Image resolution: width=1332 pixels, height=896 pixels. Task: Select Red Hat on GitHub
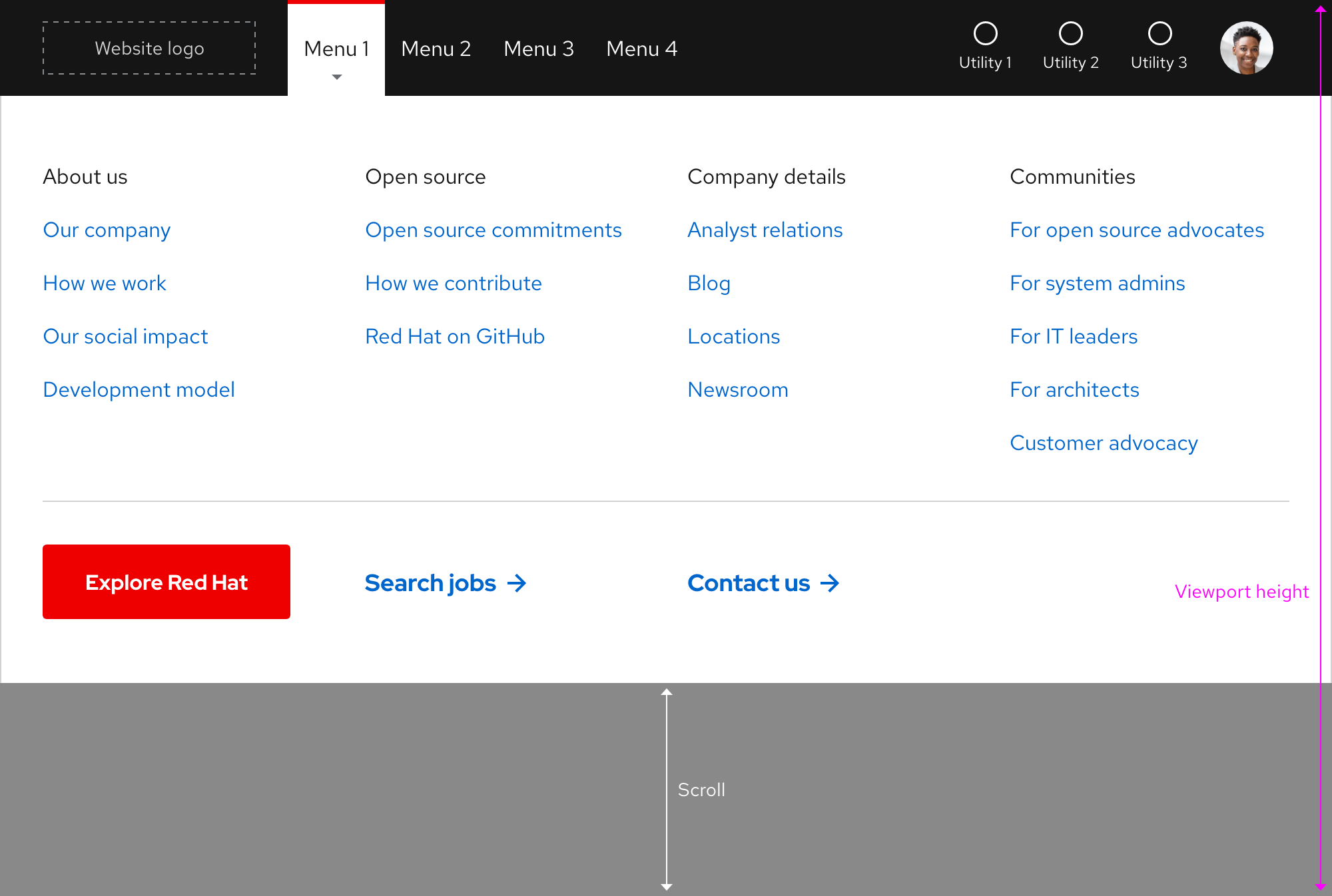(455, 336)
